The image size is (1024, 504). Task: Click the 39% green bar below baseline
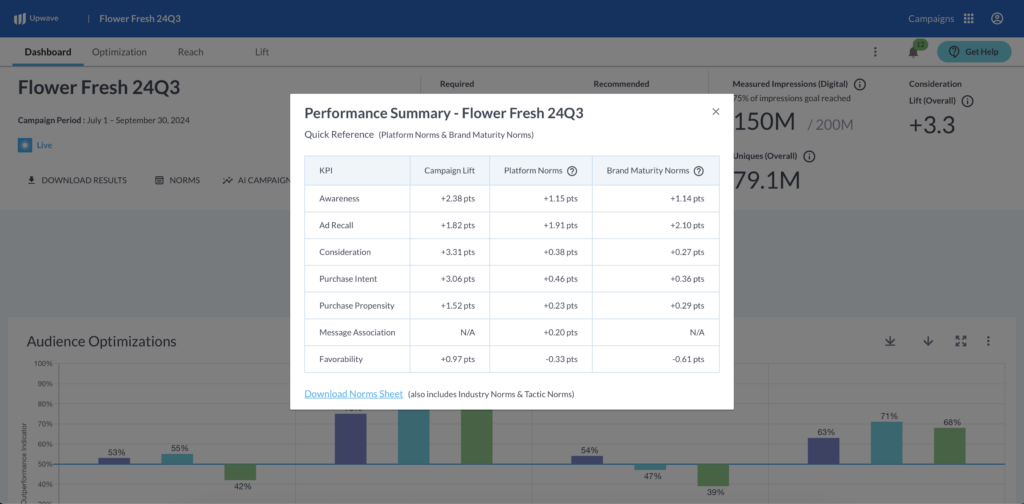click(x=713, y=475)
